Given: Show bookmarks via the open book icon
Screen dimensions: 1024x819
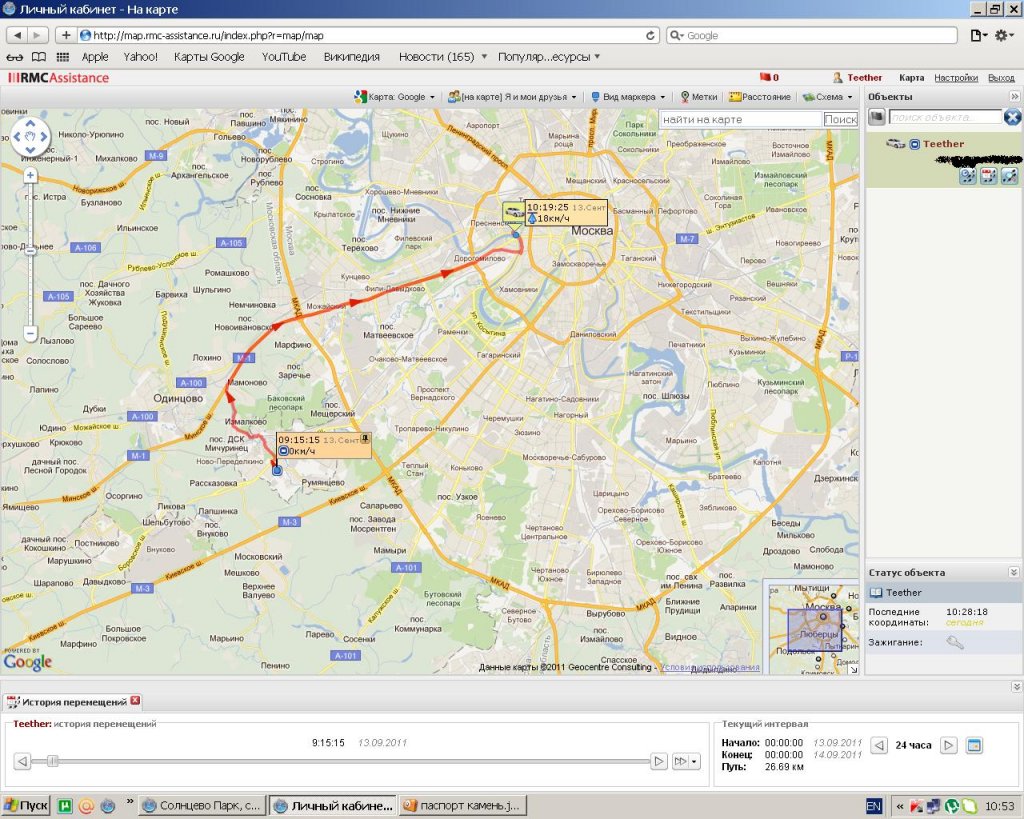Looking at the screenshot, I should [x=39, y=57].
